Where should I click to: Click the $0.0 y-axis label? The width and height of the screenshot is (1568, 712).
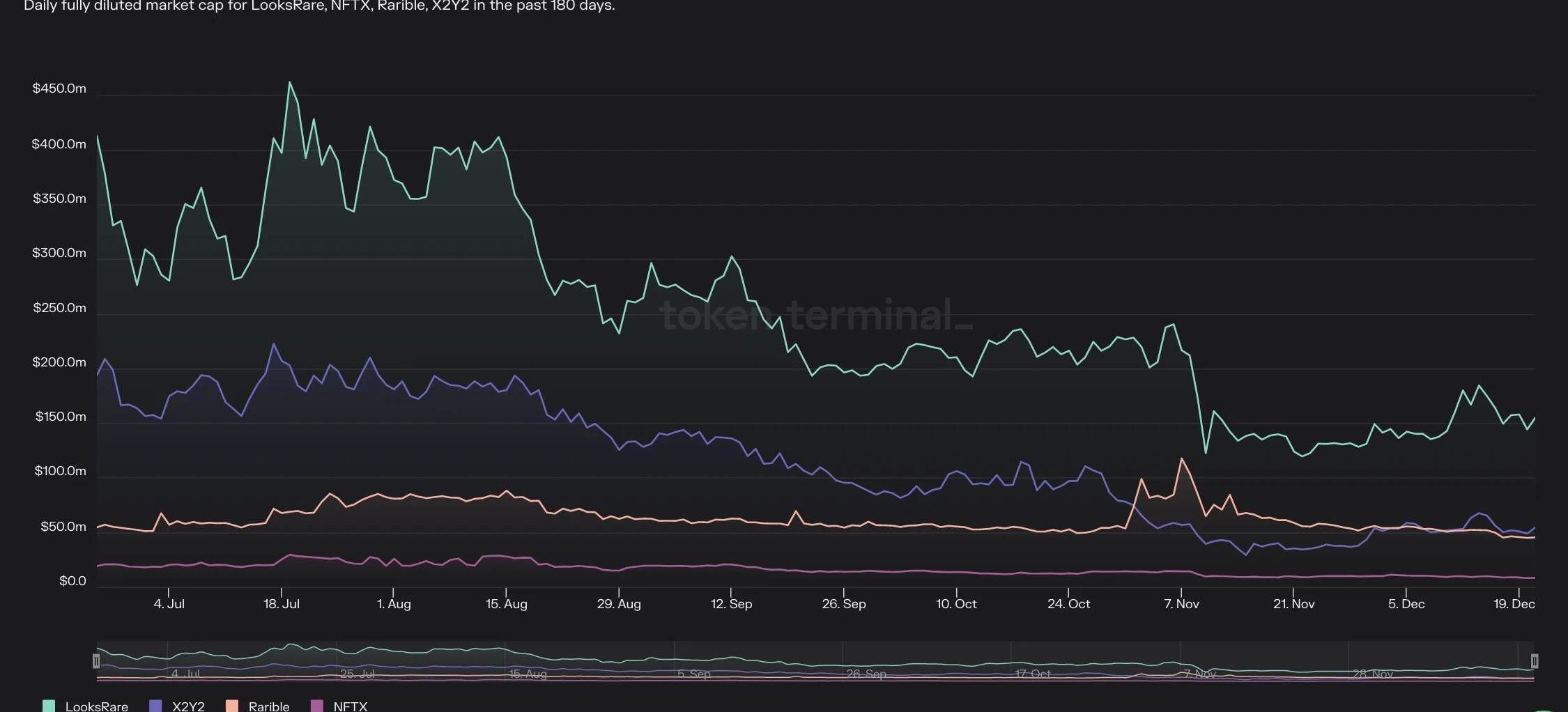click(x=72, y=581)
